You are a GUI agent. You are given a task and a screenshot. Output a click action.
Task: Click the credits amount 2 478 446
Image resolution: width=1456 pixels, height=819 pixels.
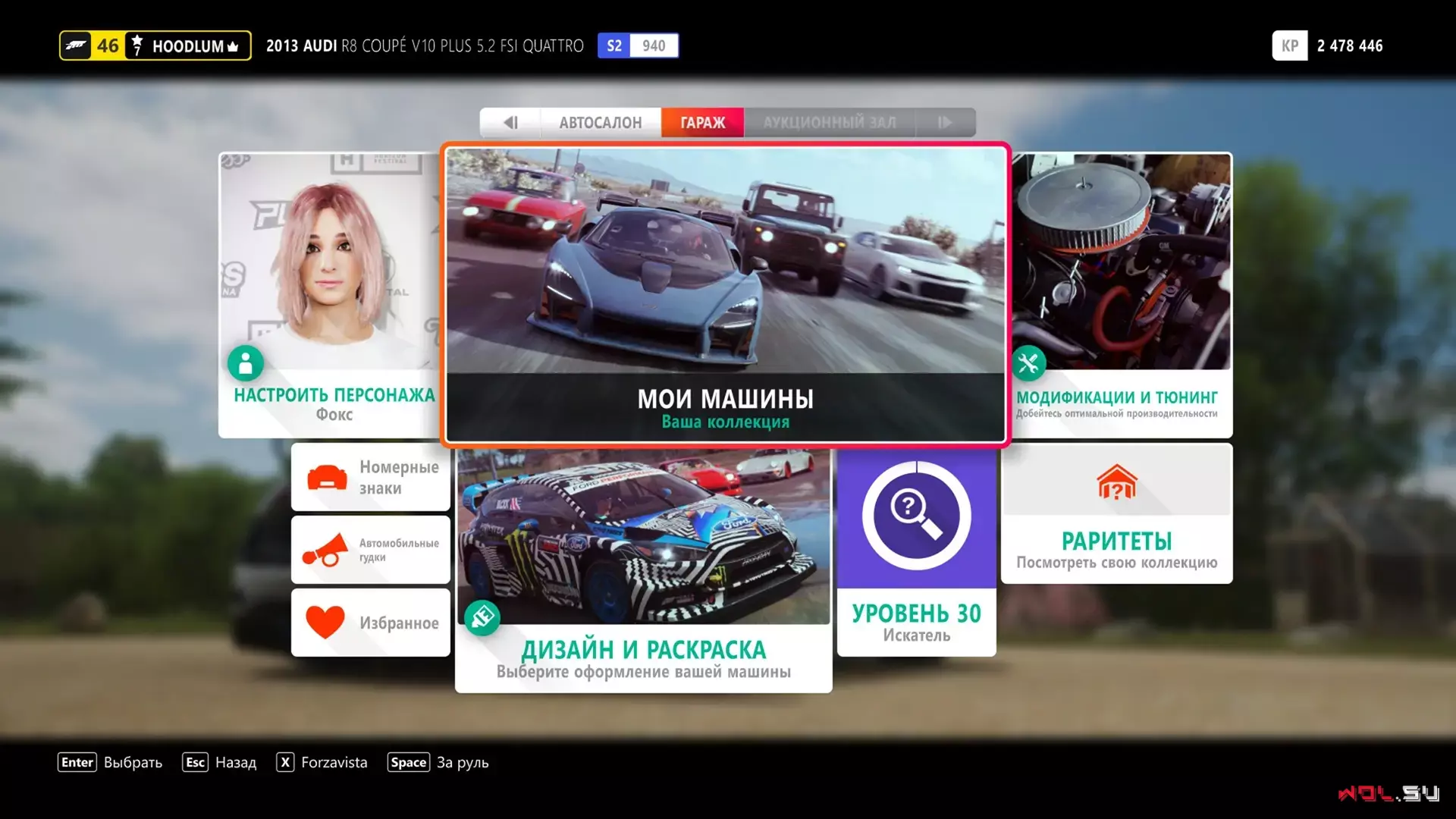pyautogui.click(x=1350, y=46)
